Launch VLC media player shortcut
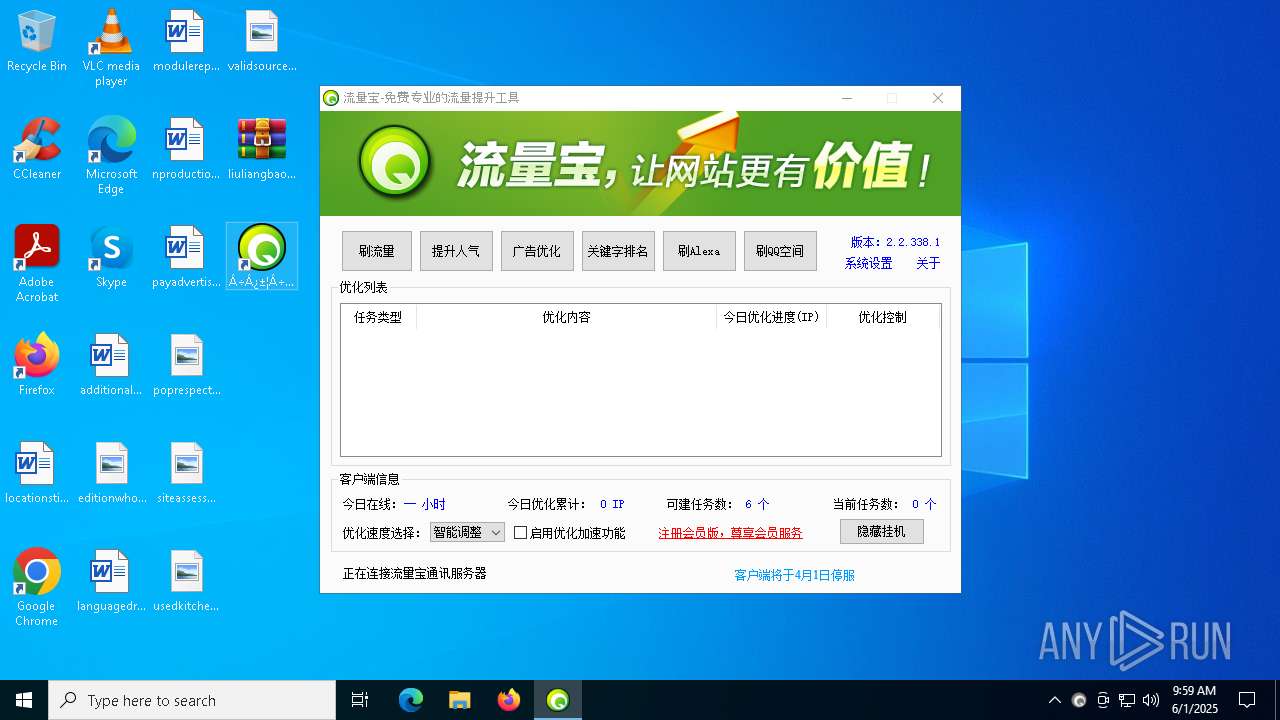 point(111,48)
